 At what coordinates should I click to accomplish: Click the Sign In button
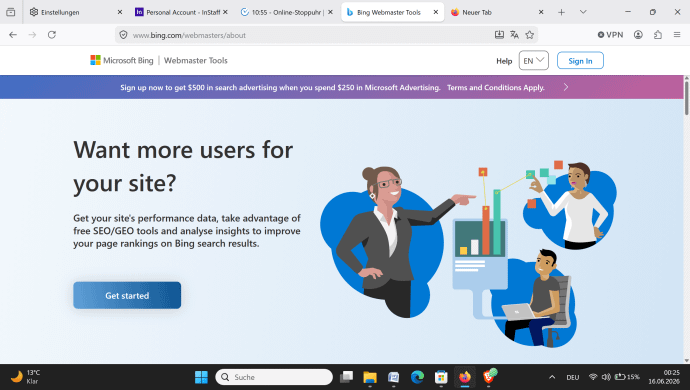click(x=580, y=61)
